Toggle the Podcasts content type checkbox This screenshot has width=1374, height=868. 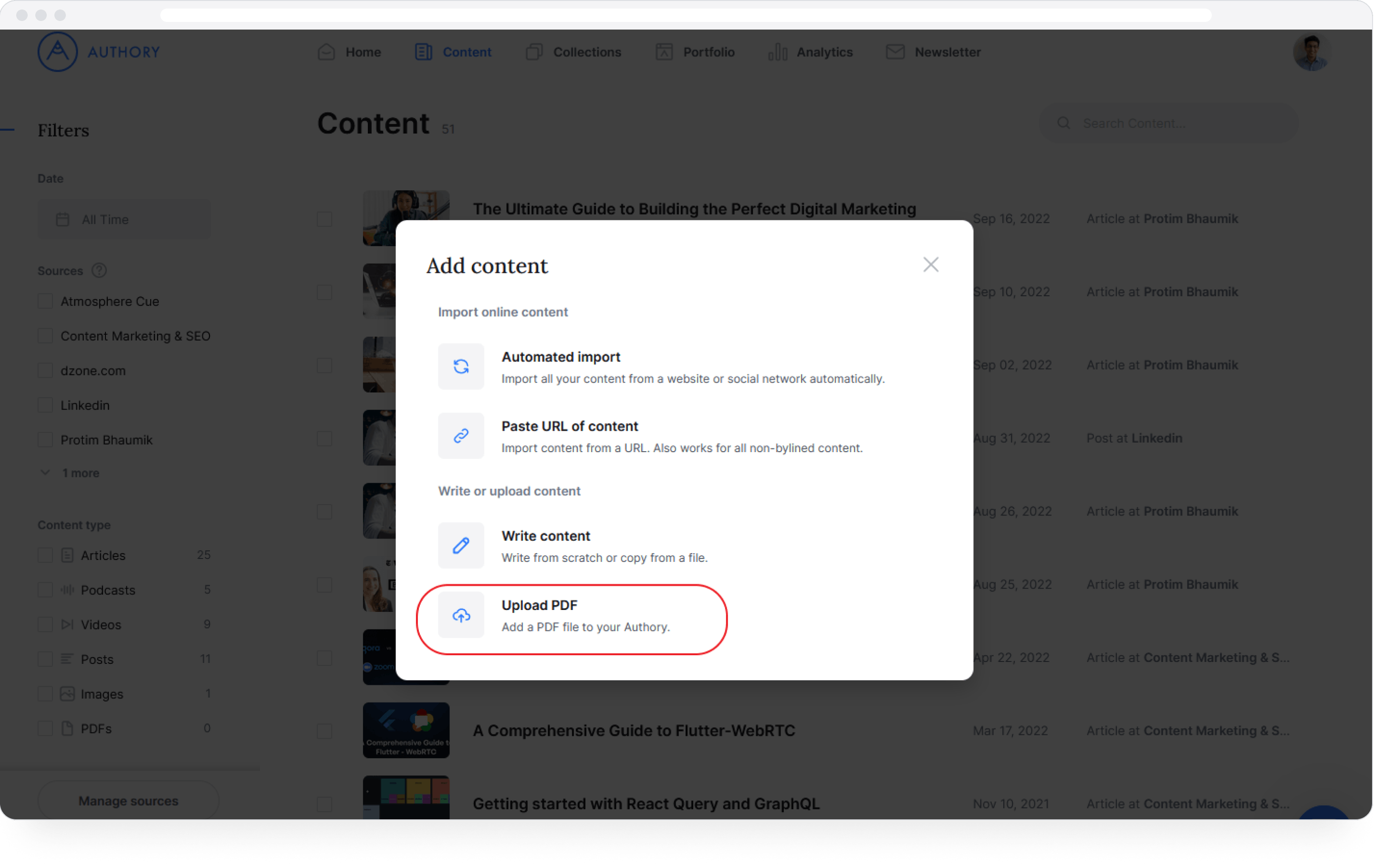(45, 590)
